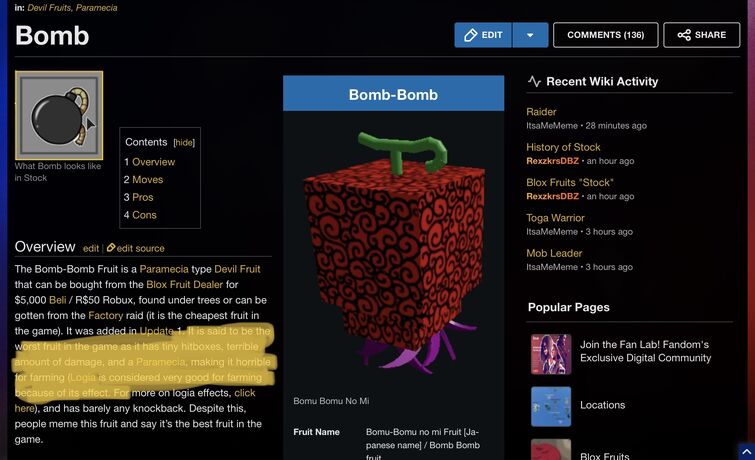The width and height of the screenshot is (755, 460).
Task: Hide the Contents table
Action: pos(184,143)
